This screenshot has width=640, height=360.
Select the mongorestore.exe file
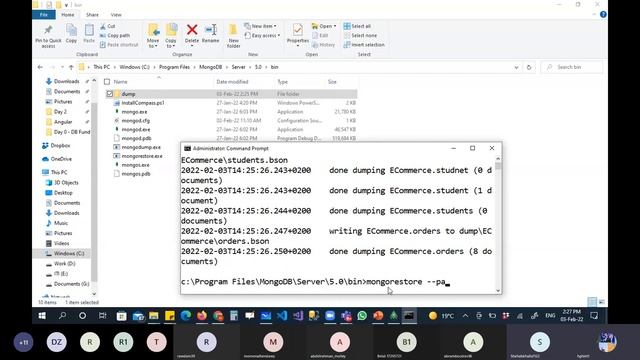pyautogui.click(x=142, y=156)
